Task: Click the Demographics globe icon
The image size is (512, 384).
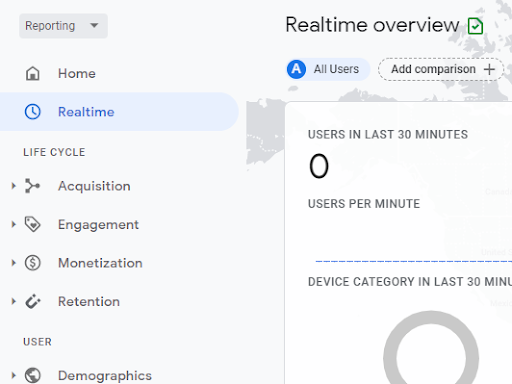Action: pos(33,375)
